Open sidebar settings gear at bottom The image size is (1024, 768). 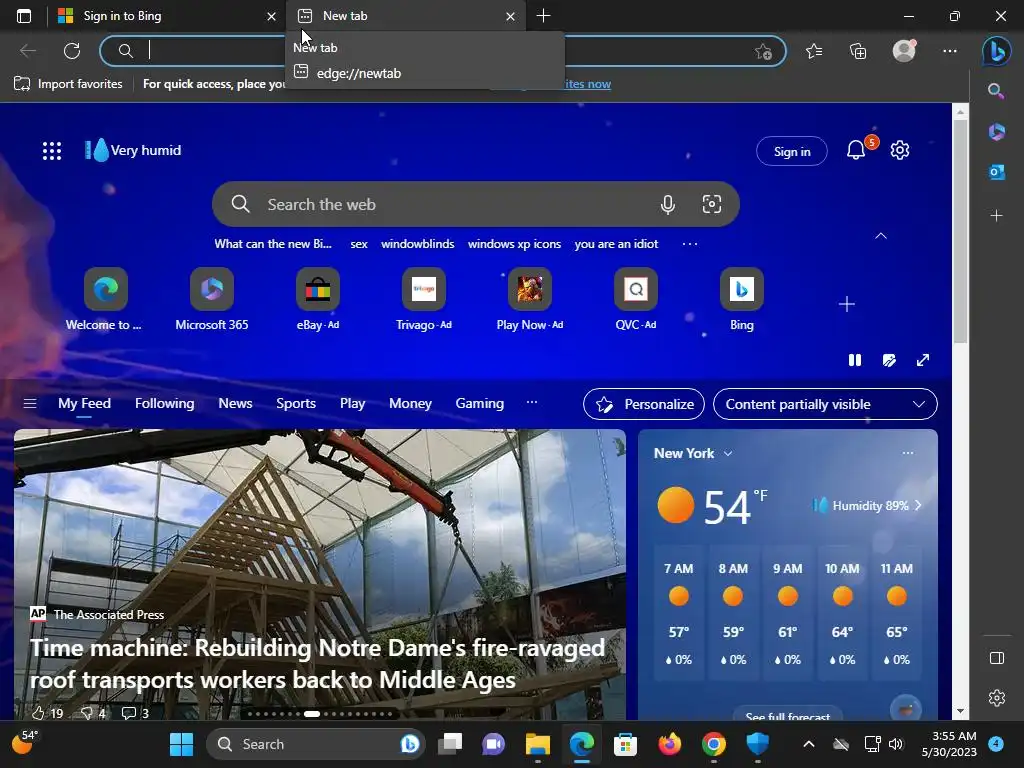[x=997, y=698]
